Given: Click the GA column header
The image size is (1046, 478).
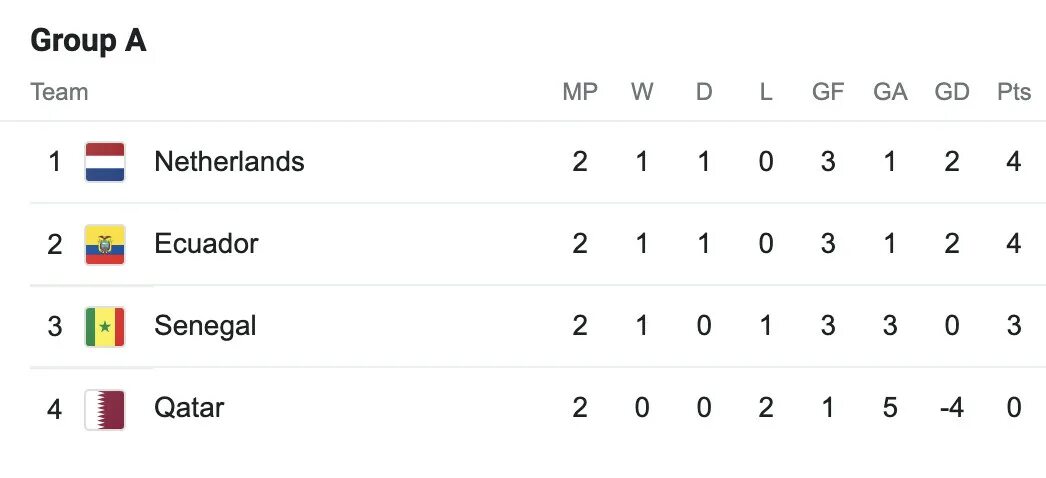Looking at the screenshot, I should (x=890, y=92).
